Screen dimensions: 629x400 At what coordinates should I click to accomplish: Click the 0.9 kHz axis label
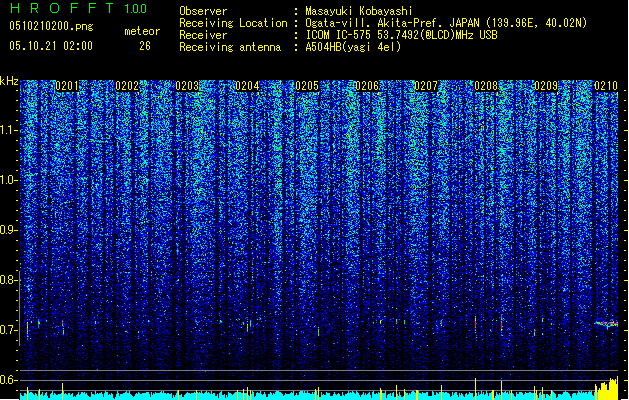coord(9,230)
